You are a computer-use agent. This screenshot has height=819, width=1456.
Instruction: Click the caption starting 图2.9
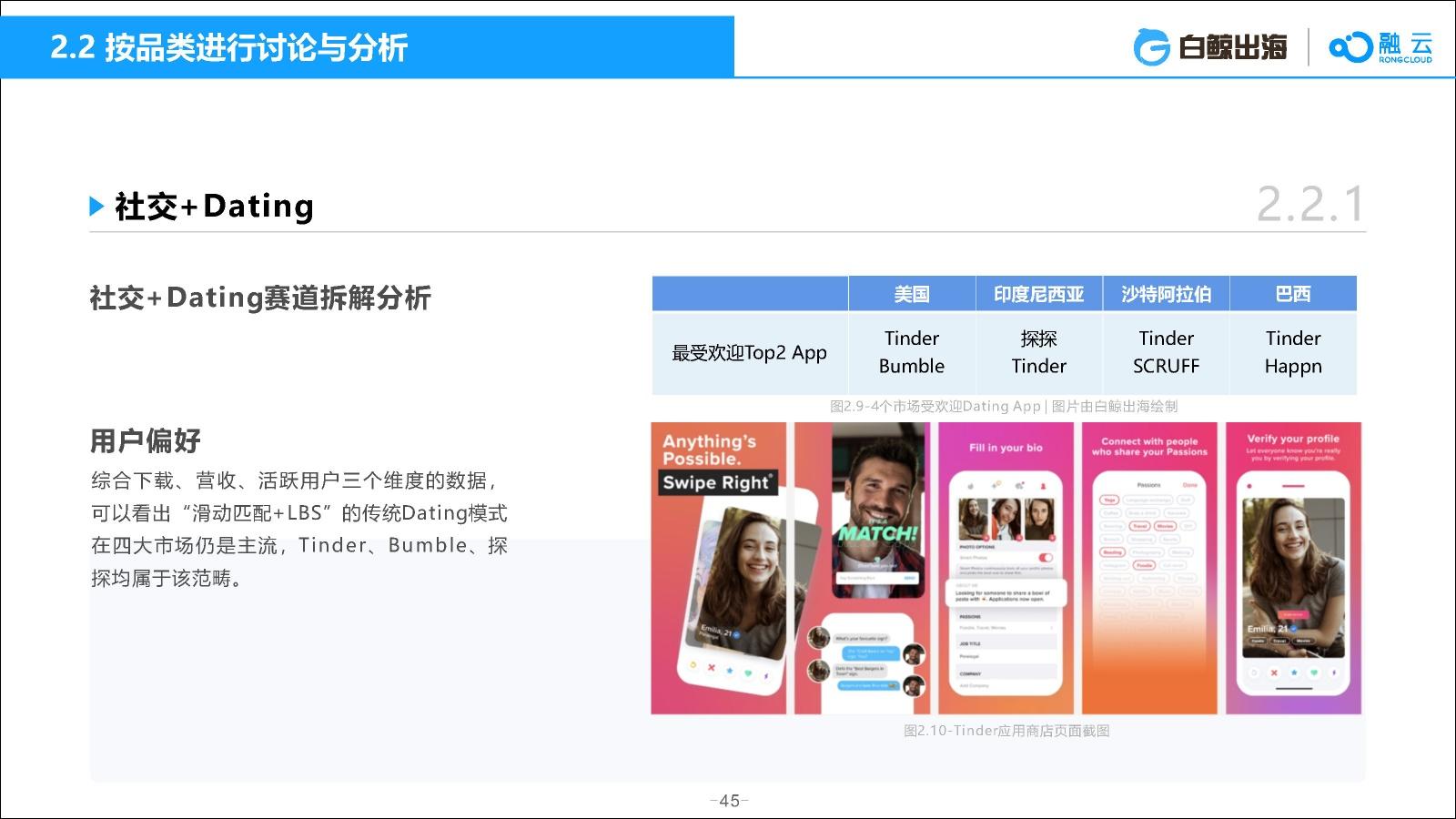point(1004,406)
